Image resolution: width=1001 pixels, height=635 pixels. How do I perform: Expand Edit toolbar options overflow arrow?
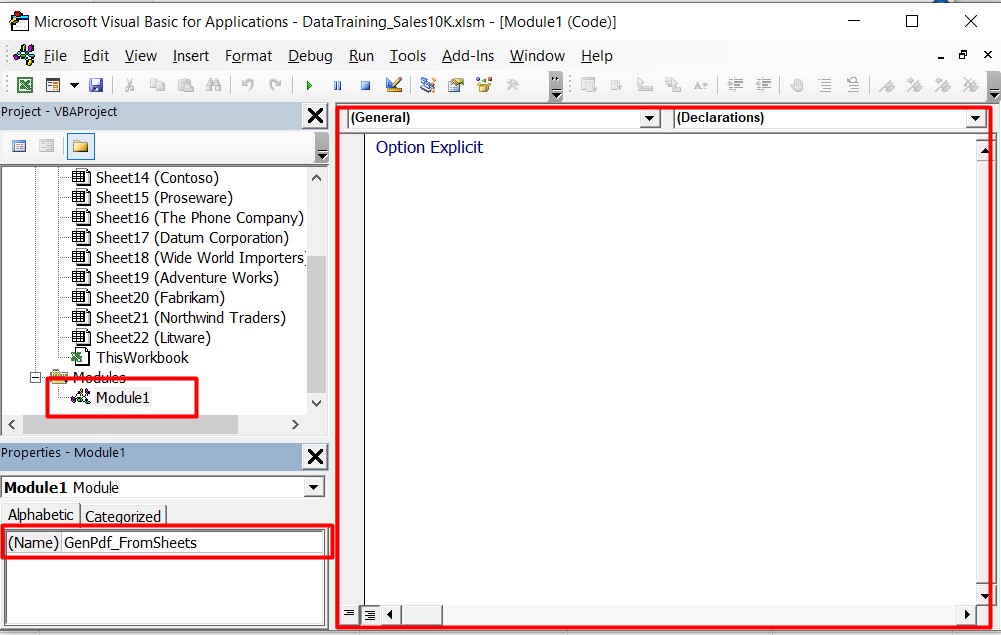point(994,87)
